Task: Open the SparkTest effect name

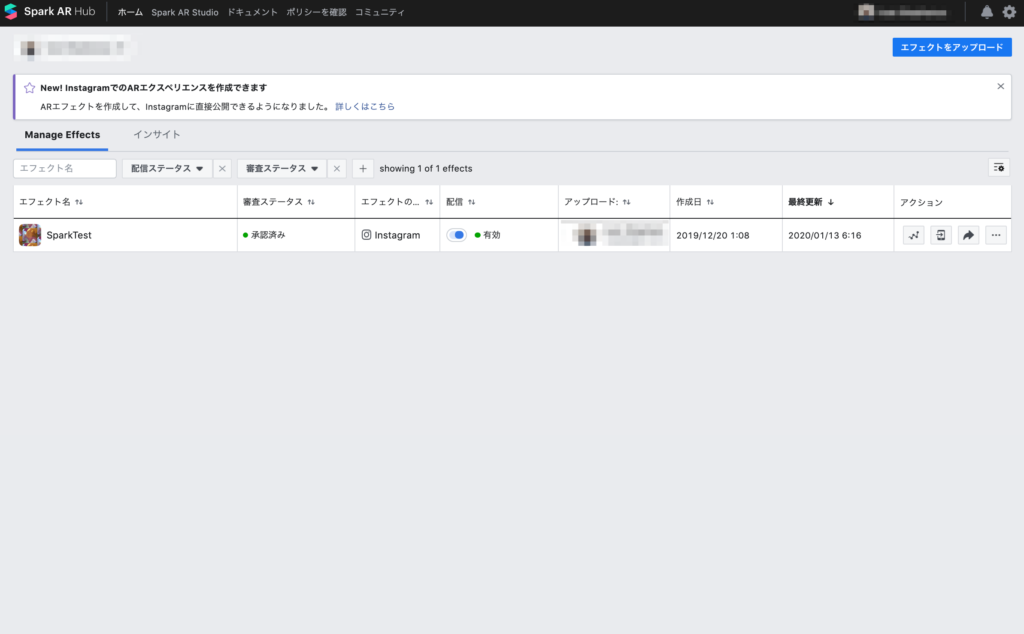Action: [69, 235]
